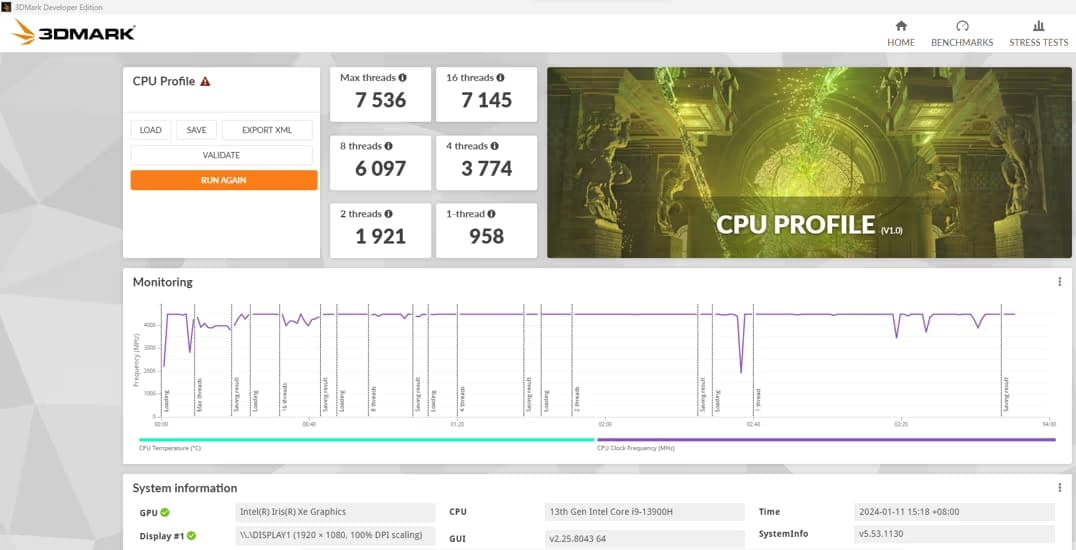Show info for 1-thread score
Viewport: 1076px width, 550px height.
(x=491, y=214)
